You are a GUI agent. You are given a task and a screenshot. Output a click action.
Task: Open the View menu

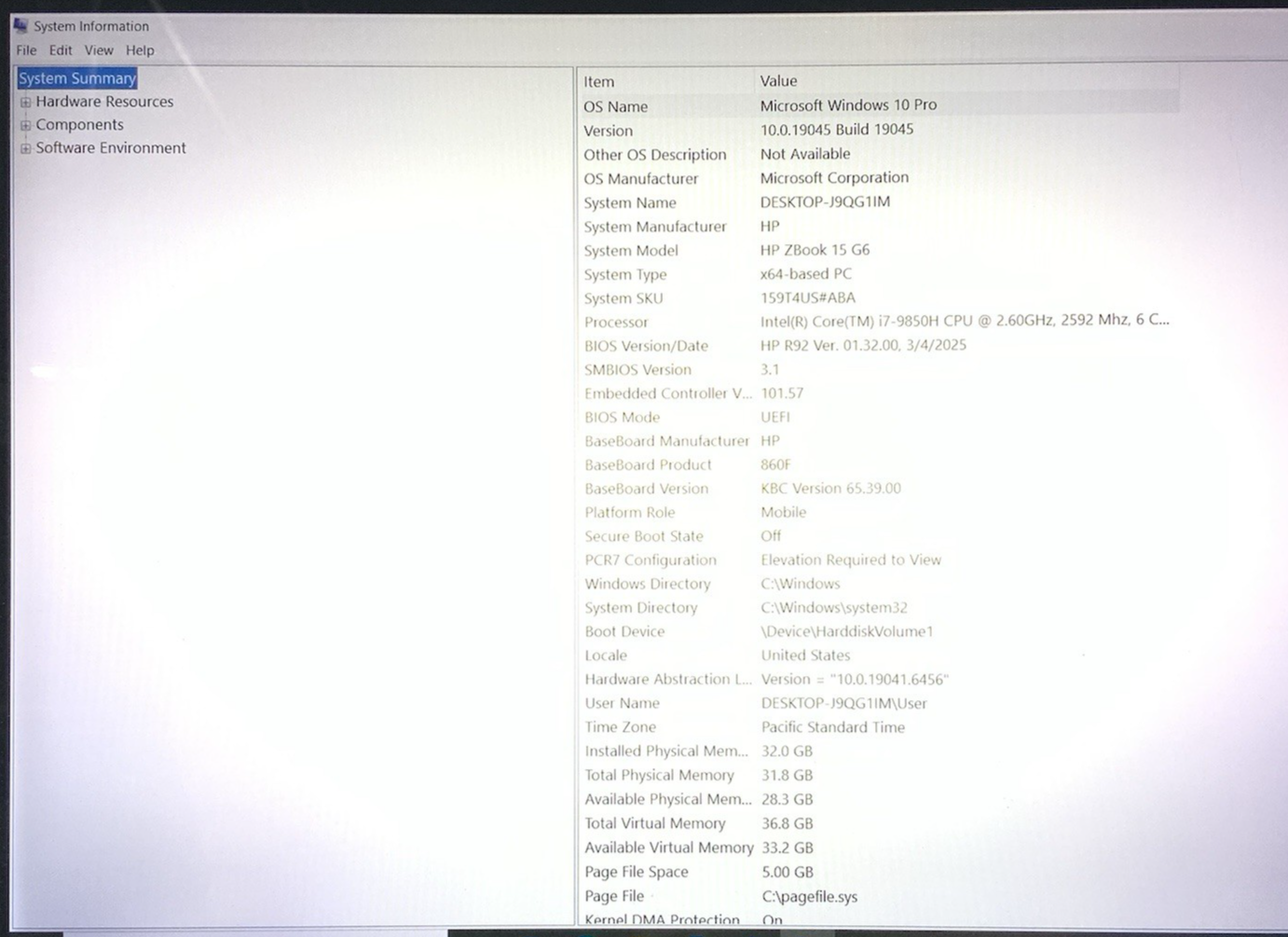(x=99, y=50)
